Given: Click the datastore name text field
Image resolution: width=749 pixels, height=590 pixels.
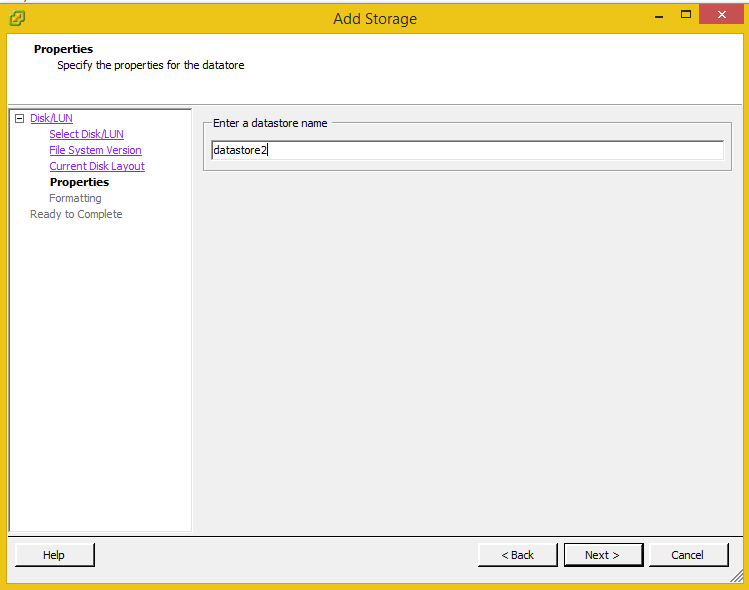Looking at the screenshot, I should (467, 150).
